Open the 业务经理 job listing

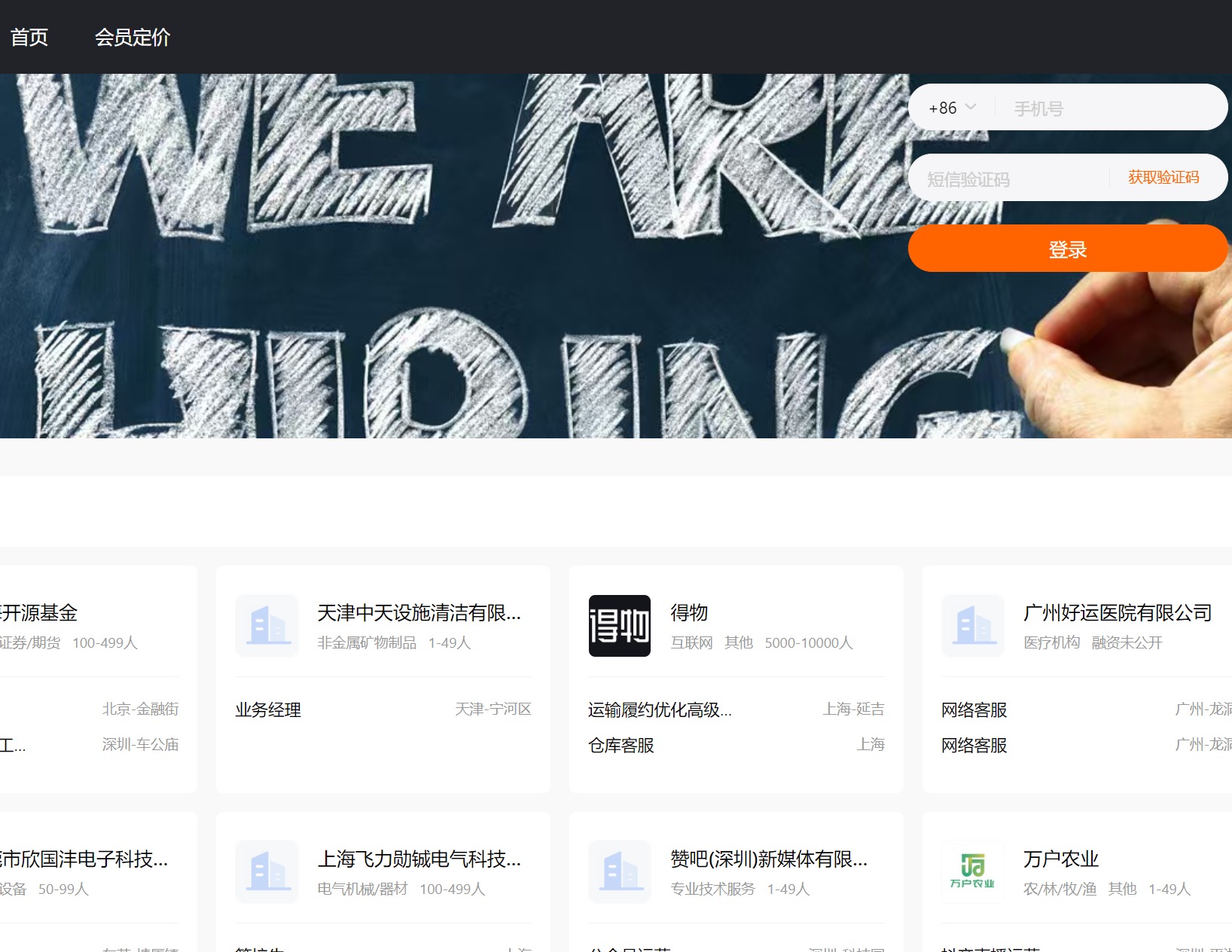268,709
